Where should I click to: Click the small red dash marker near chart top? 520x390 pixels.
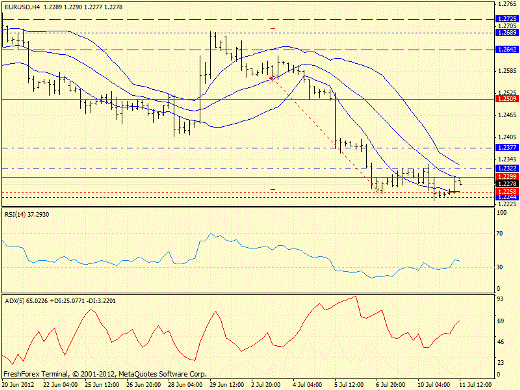[x=273, y=29]
